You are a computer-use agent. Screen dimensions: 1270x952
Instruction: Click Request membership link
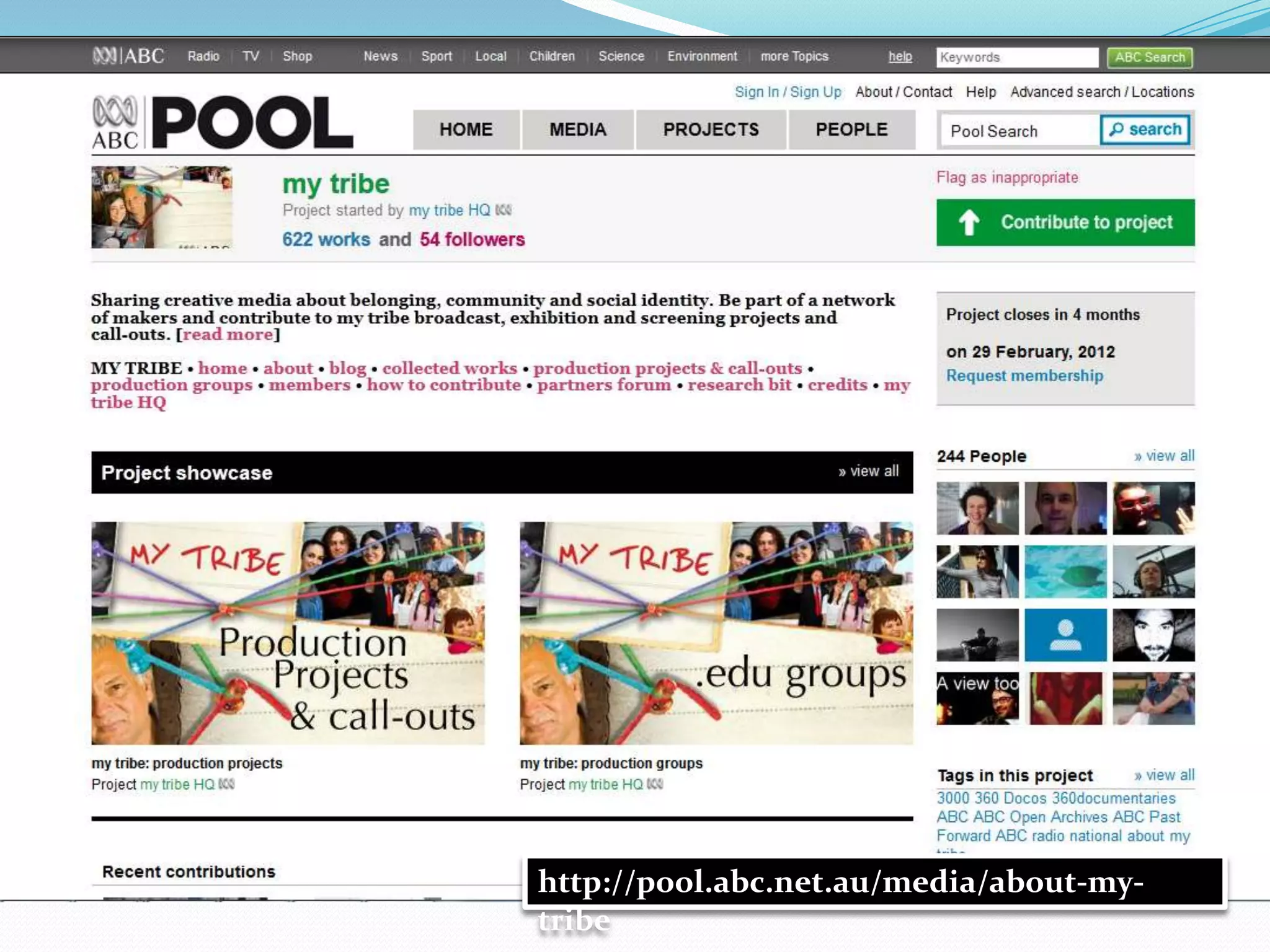point(1024,376)
